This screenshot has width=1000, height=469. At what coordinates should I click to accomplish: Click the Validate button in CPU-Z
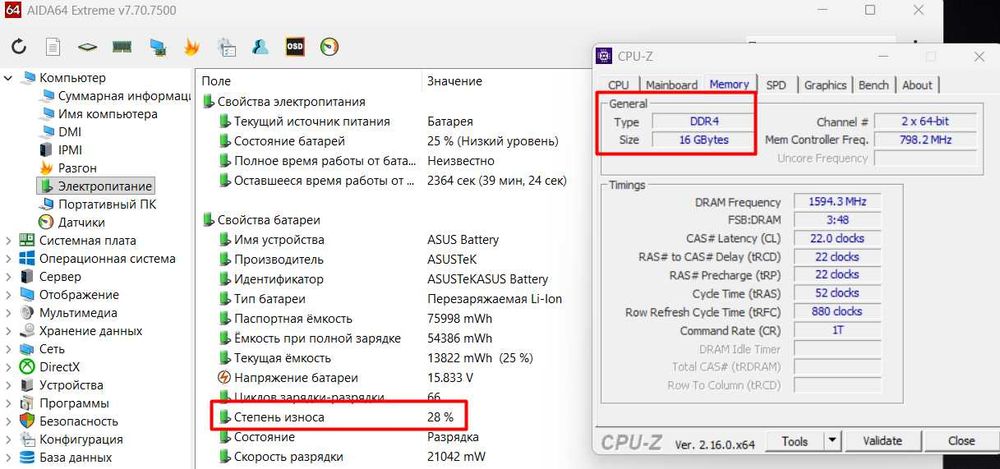[882, 441]
